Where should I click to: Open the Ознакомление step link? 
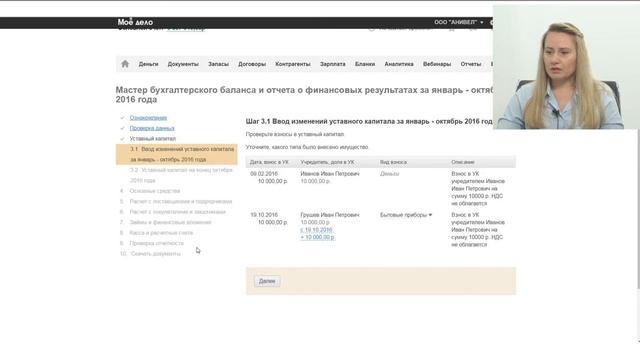(x=148, y=118)
